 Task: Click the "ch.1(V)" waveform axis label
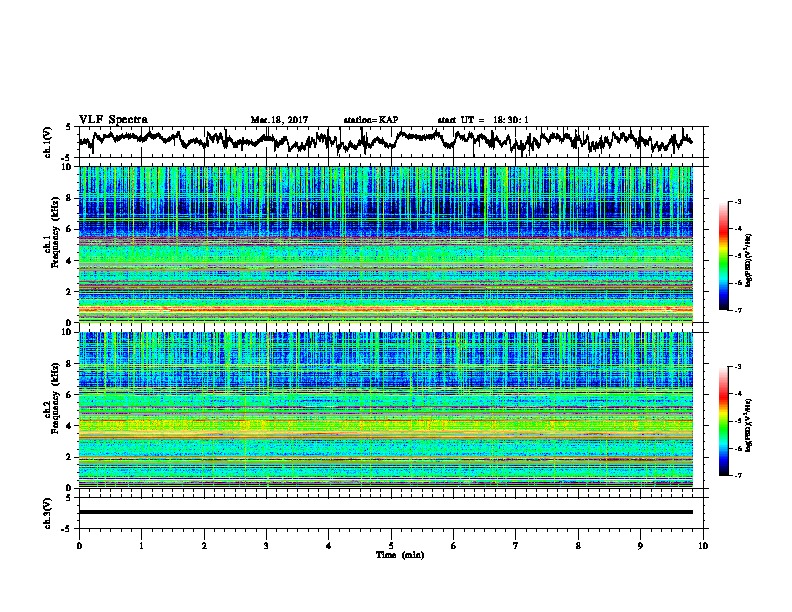(x=48, y=142)
